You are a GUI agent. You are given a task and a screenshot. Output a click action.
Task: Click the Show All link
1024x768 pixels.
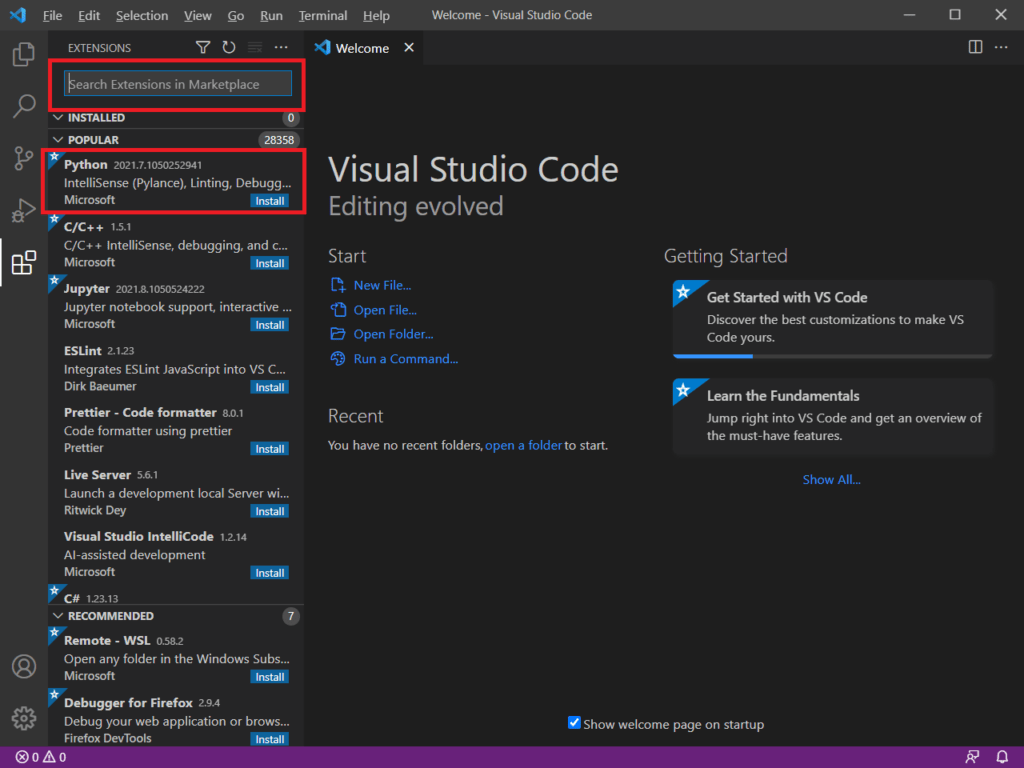click(831, 479)
